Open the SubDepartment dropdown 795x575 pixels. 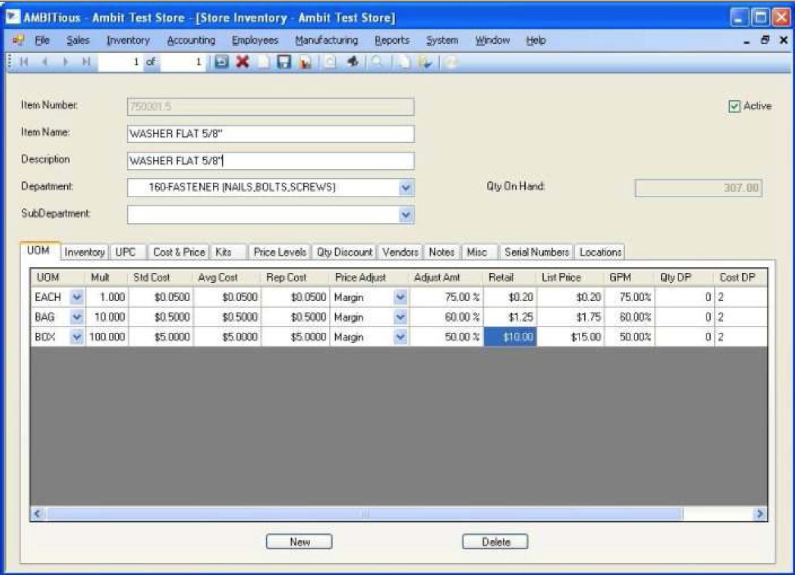[x=405, y=214]
